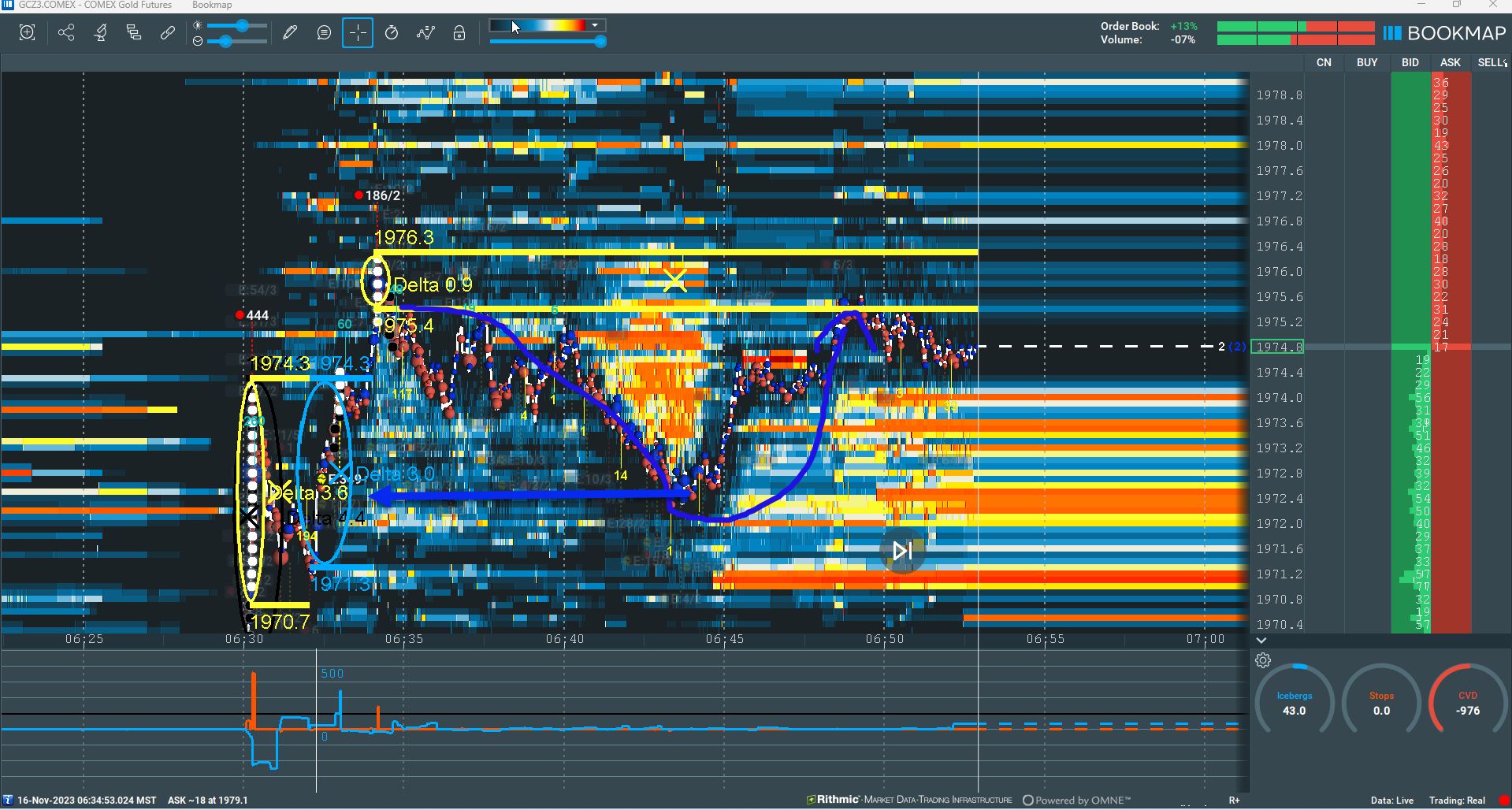
Task: Click the zoom-to-fit chart icon
Action: pos(27,33)
